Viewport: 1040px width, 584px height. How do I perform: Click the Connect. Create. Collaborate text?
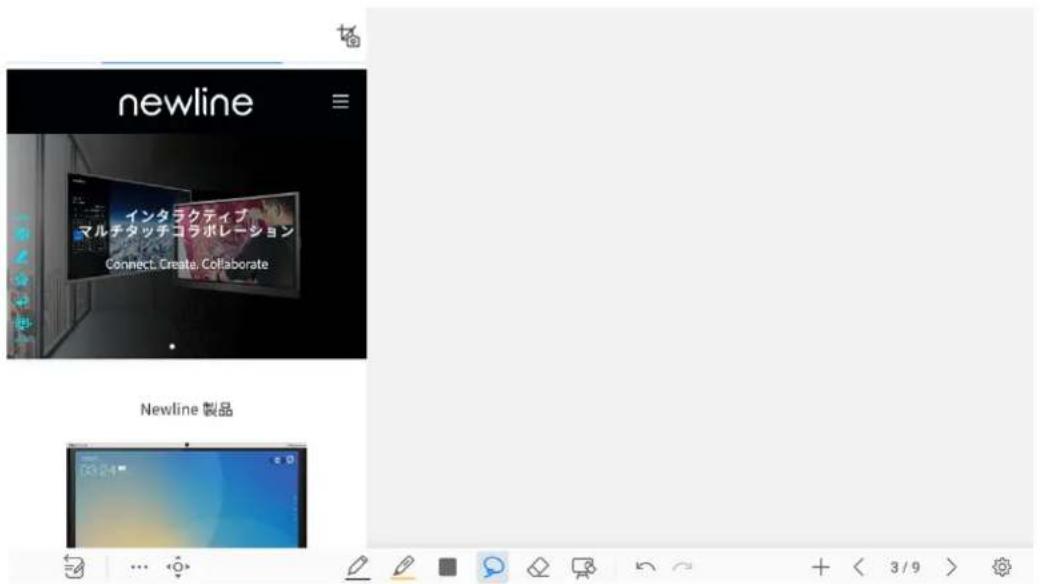tap(186, 264)
